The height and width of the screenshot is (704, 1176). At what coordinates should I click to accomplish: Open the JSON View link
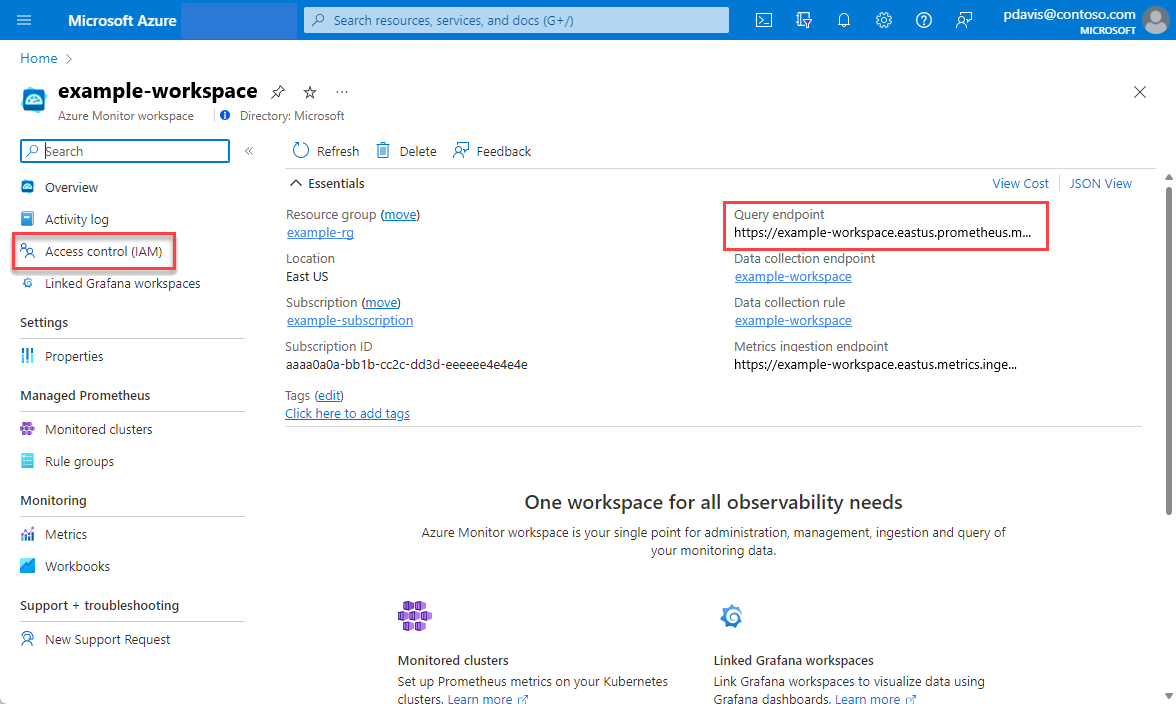click(x=1100, y=183)
